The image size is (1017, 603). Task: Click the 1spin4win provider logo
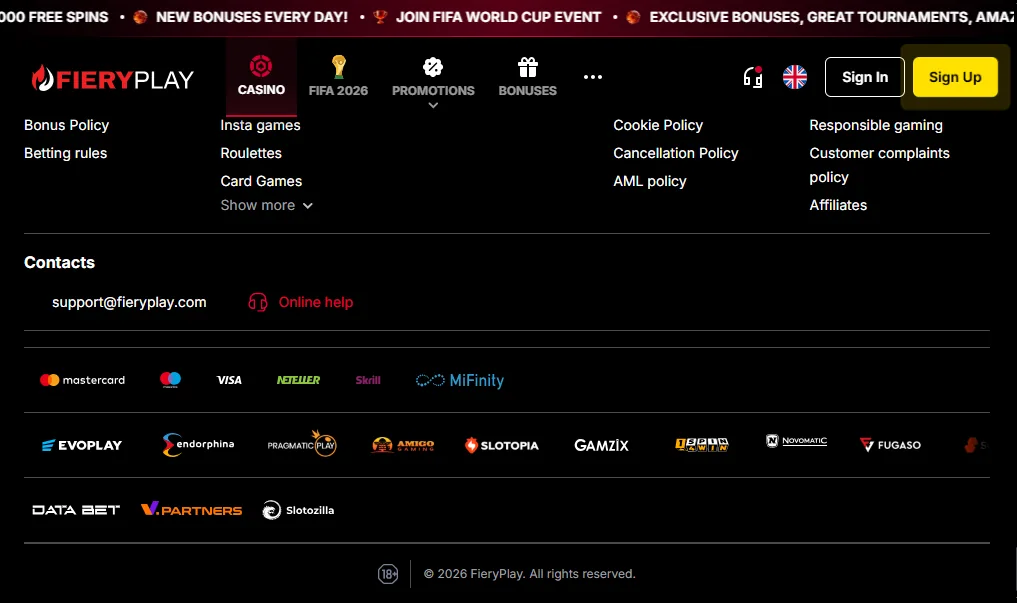[x=702, y=445]
